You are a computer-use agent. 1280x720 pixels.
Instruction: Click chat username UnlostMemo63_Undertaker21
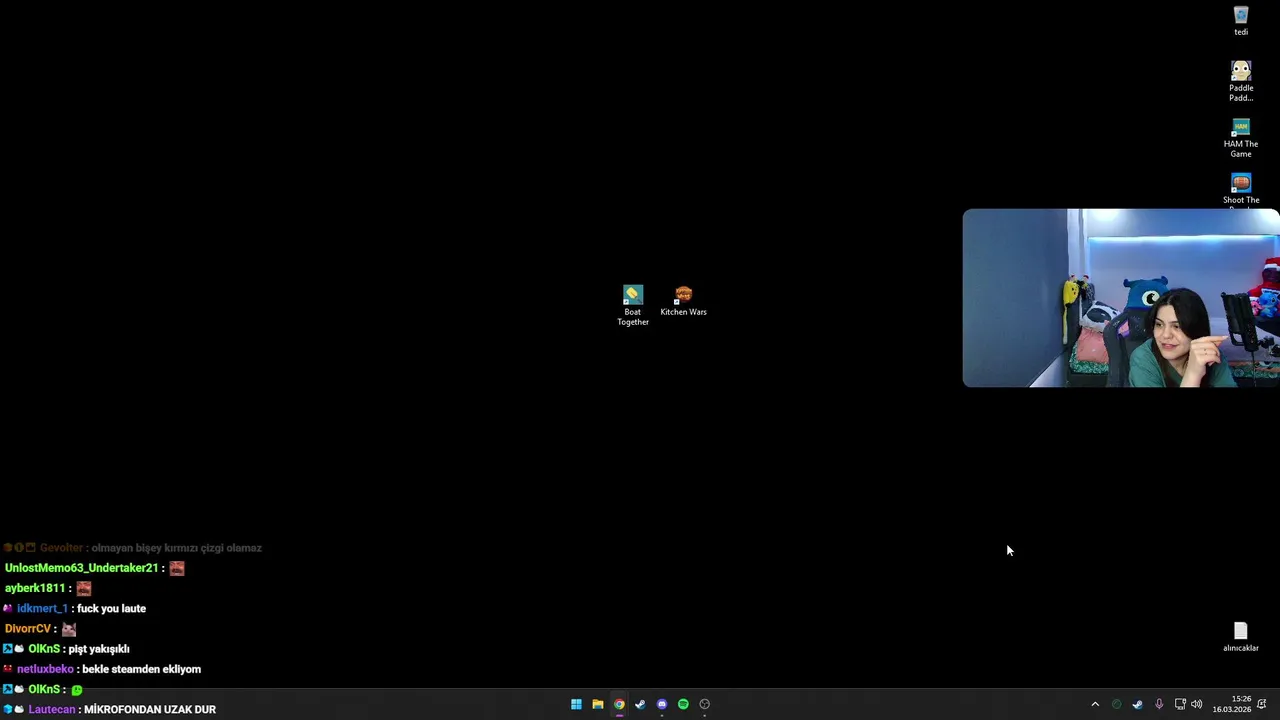pyautogui.click(x=82, y=568)
